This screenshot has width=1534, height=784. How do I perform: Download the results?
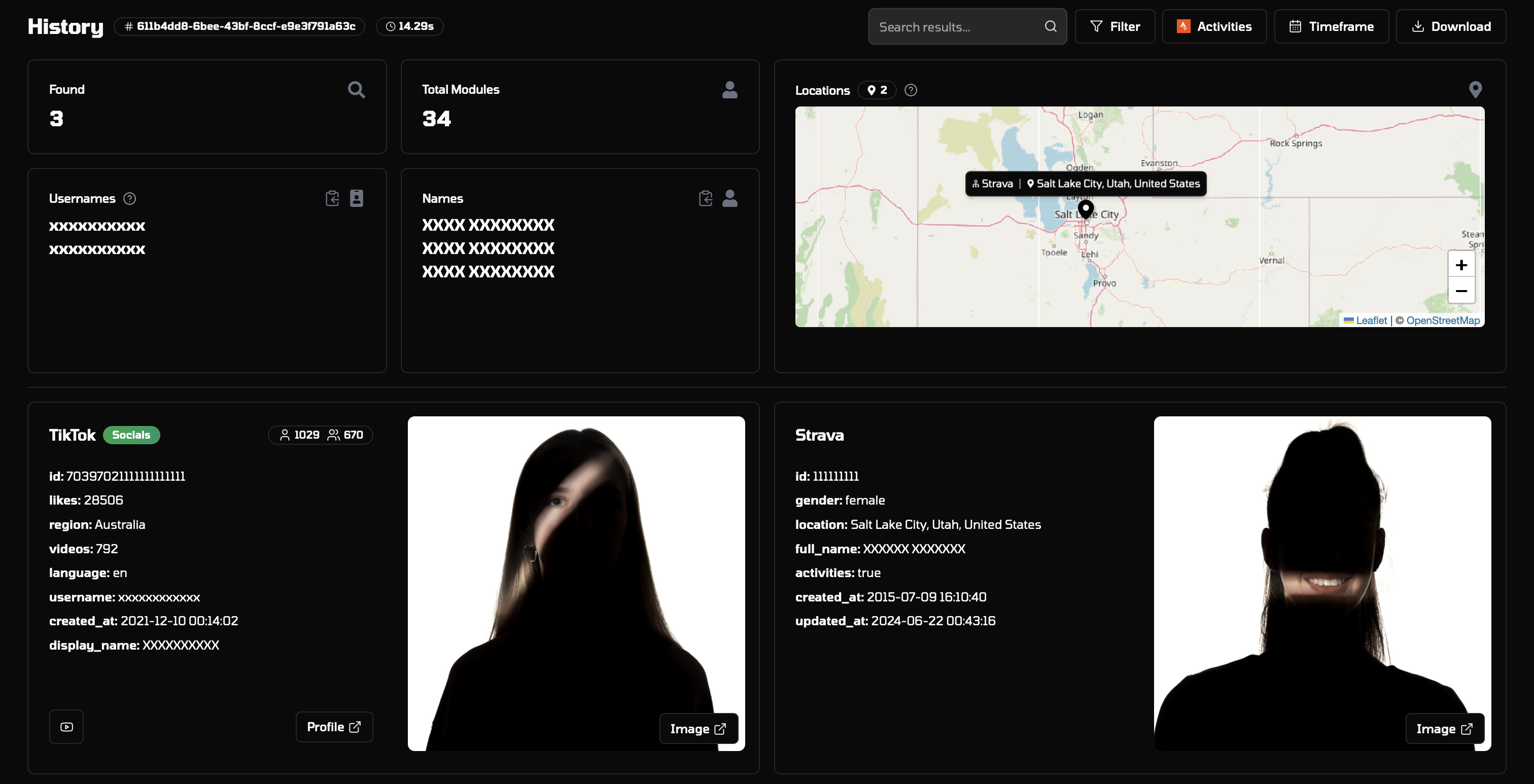[x=1451, y=27]
